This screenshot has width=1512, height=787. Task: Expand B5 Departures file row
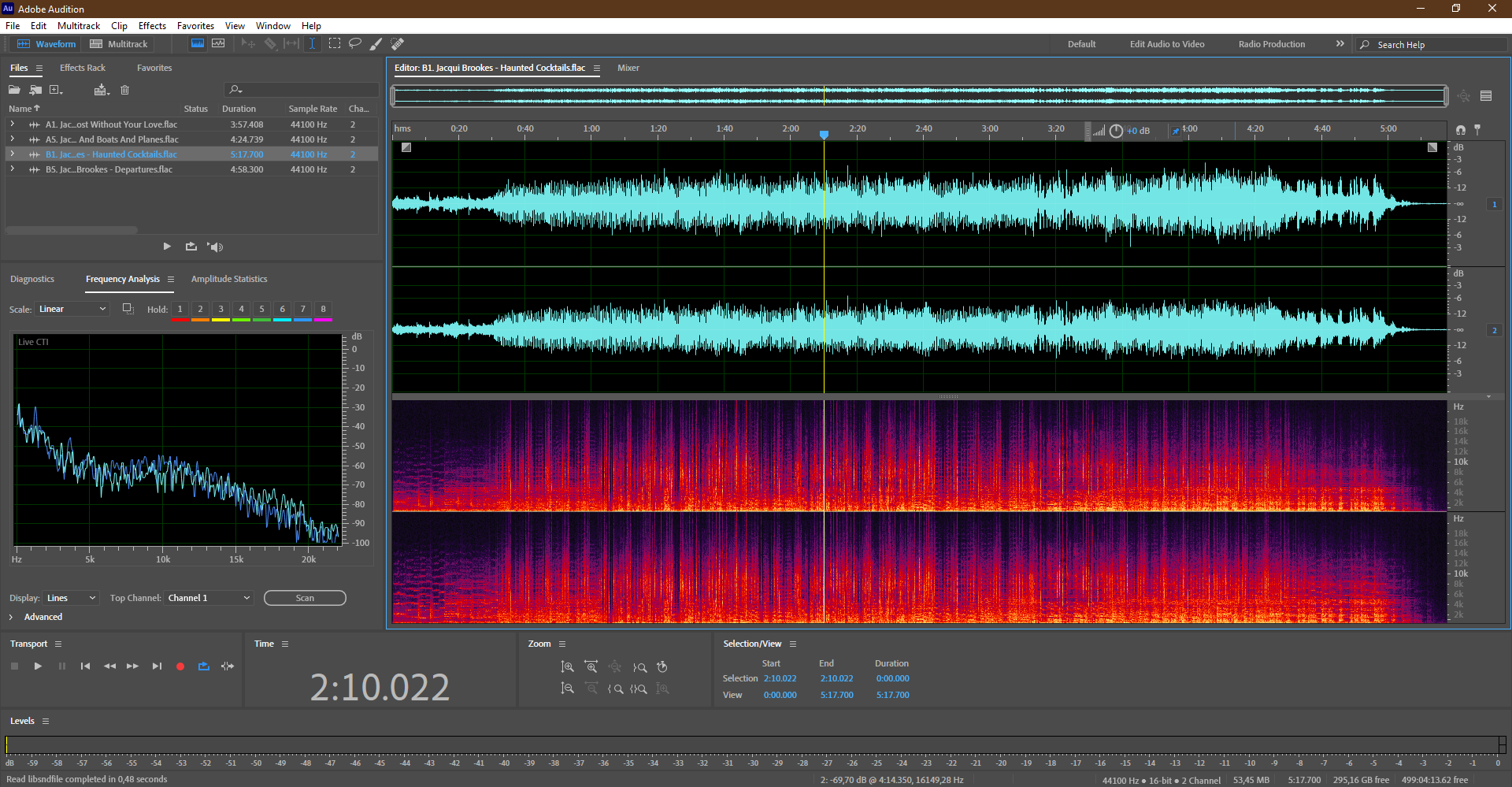[x=12, y=169]
